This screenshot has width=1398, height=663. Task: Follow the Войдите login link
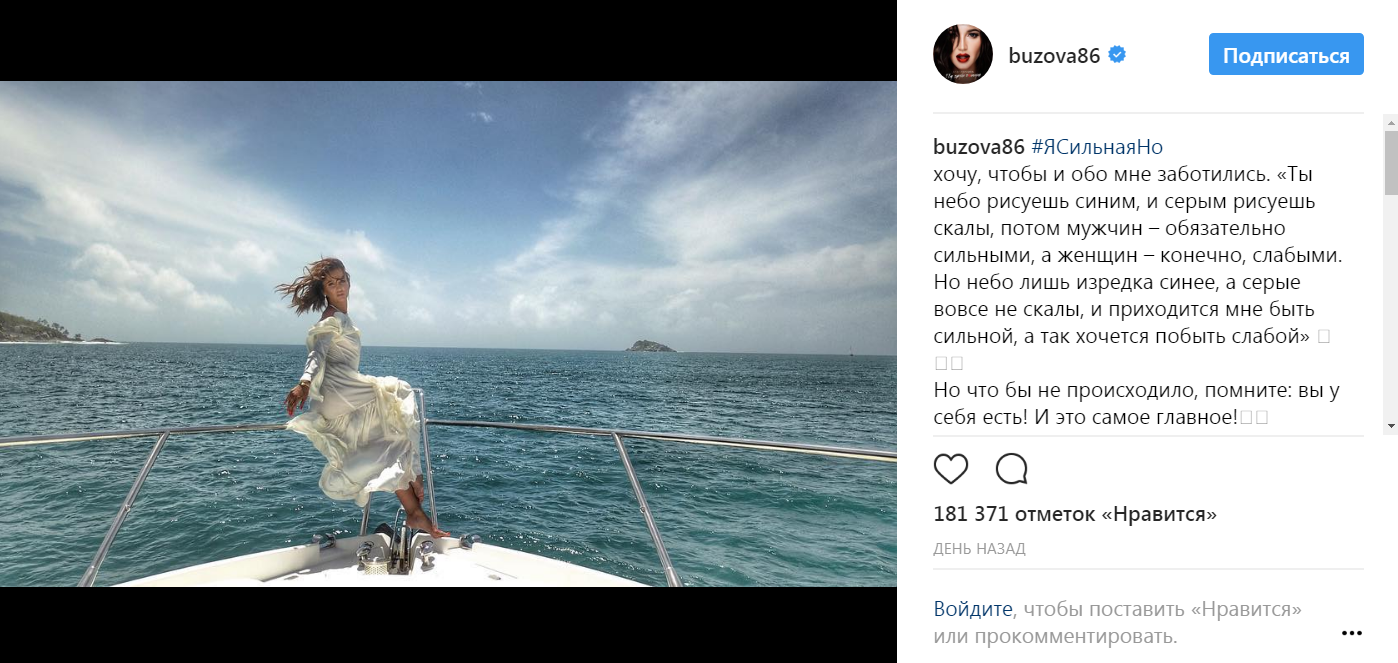pos(974,609)
